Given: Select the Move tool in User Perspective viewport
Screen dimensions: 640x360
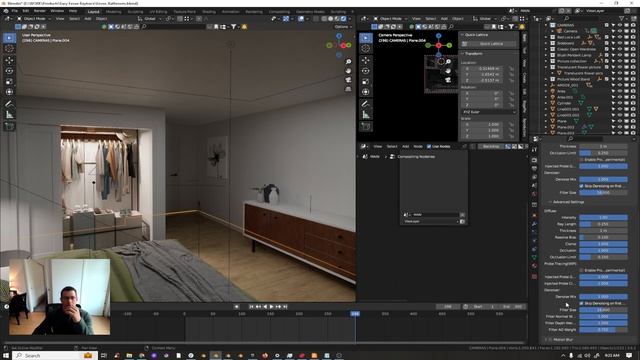Looking at the screenshot, I should tap(9, 60).
